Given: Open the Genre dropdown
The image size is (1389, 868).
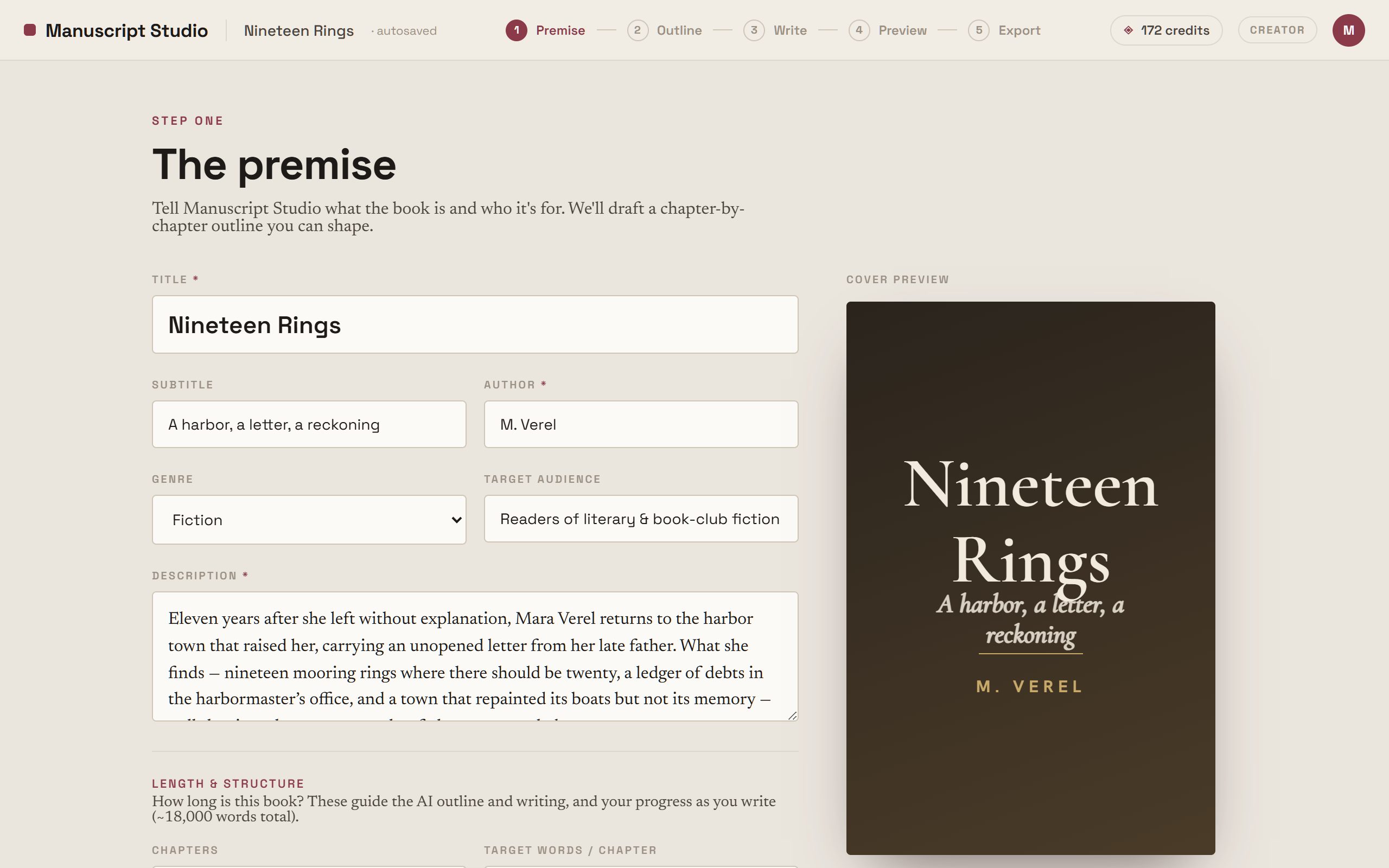Looking at the screenshot, I should click(309, 520).
